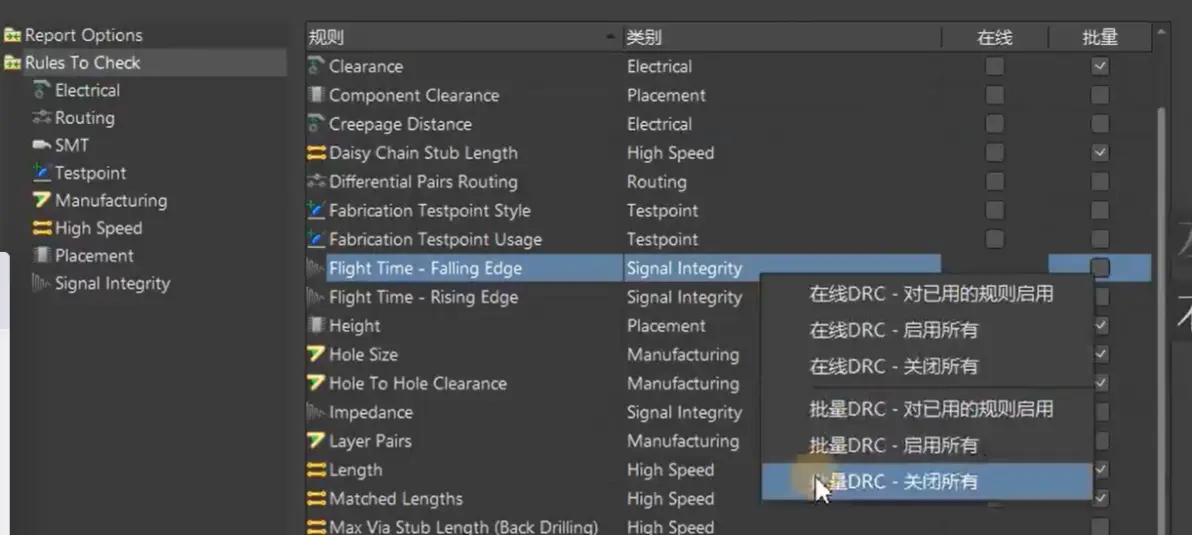Click the Placement icon in left tree
The image size is (1192, 535).
[x=42, y=256]
